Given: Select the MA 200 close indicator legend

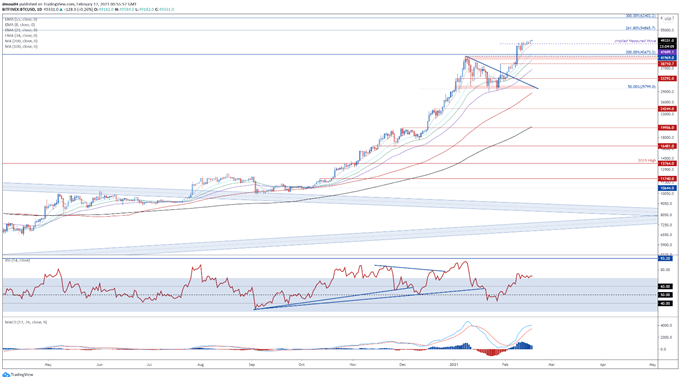Looking at the screenshot, I should pyautogui.click(x=21, y=41).
